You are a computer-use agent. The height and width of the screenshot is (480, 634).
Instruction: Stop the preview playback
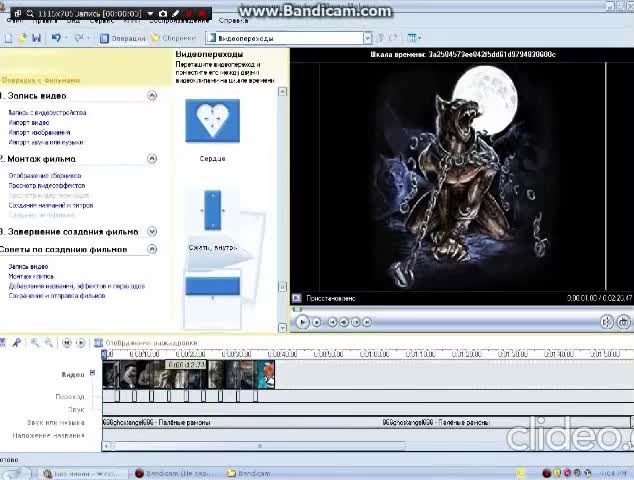click(317, 322)
